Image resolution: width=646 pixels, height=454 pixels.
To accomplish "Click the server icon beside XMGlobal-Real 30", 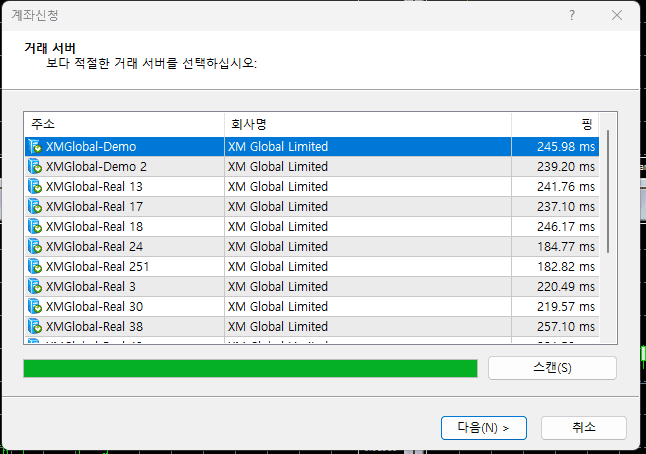I will pyautogui.click(x=35, y=307).
